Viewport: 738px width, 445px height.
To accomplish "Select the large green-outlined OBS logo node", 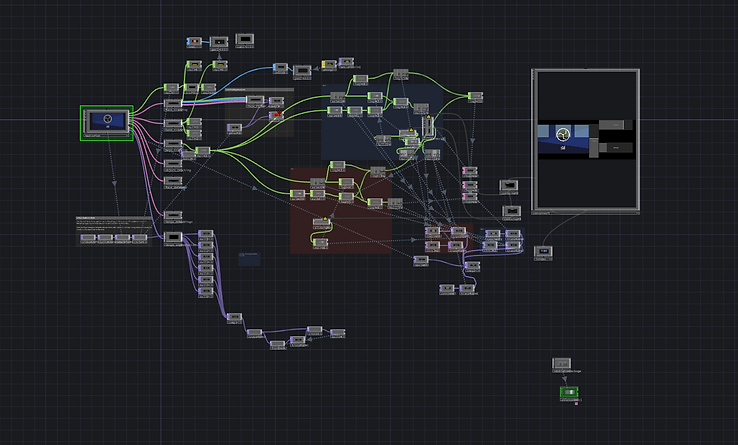I will tap(107, 122).
